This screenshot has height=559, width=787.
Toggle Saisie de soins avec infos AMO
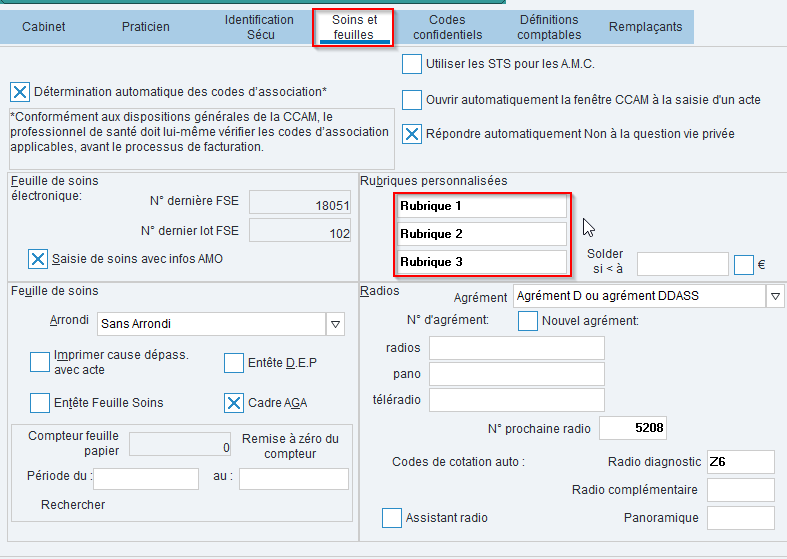pos(38,259)
